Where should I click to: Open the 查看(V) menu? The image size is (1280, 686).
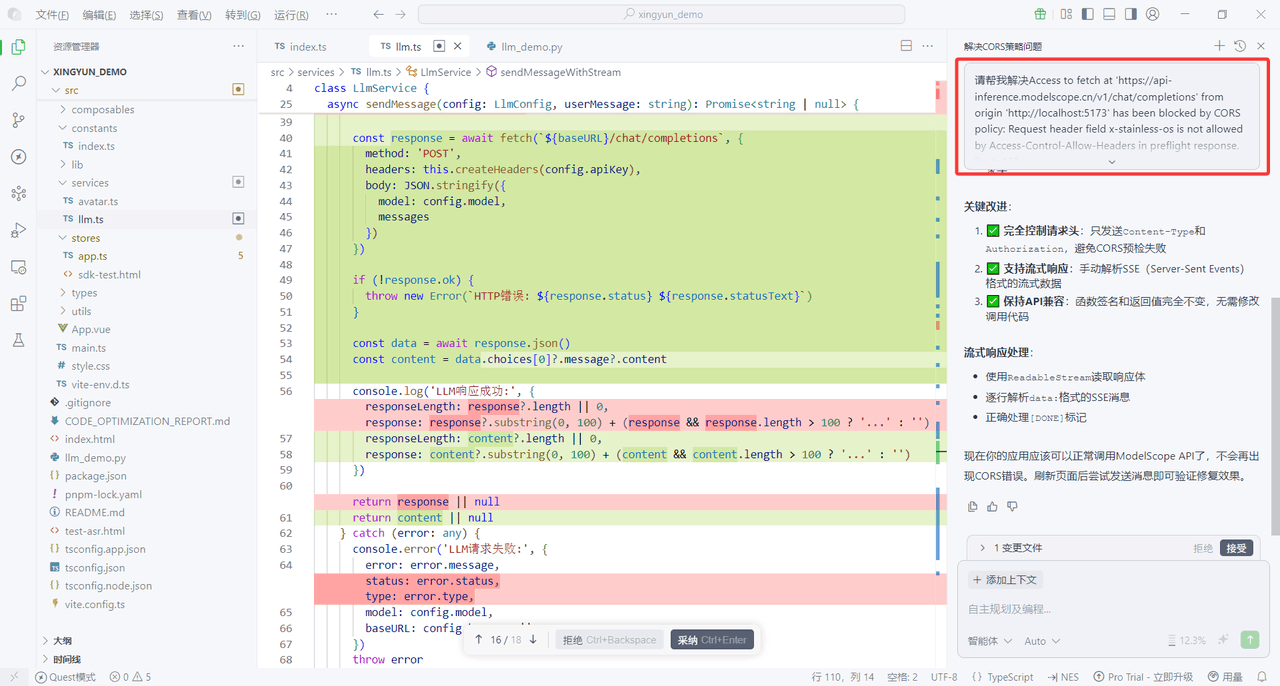(x=193, y=15)
